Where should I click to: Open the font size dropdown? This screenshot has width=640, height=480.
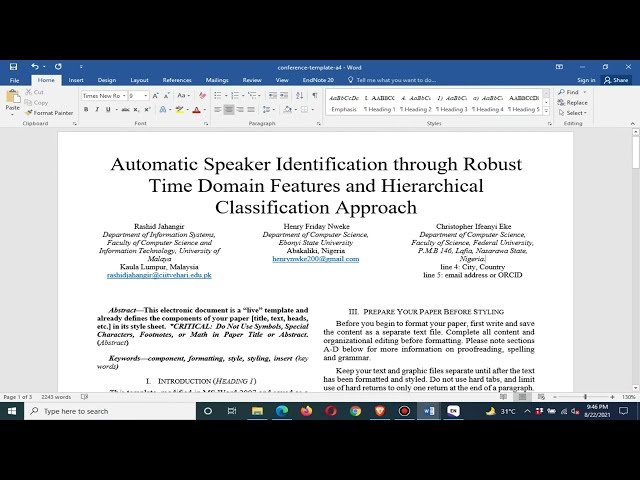[x=146, y=96]
